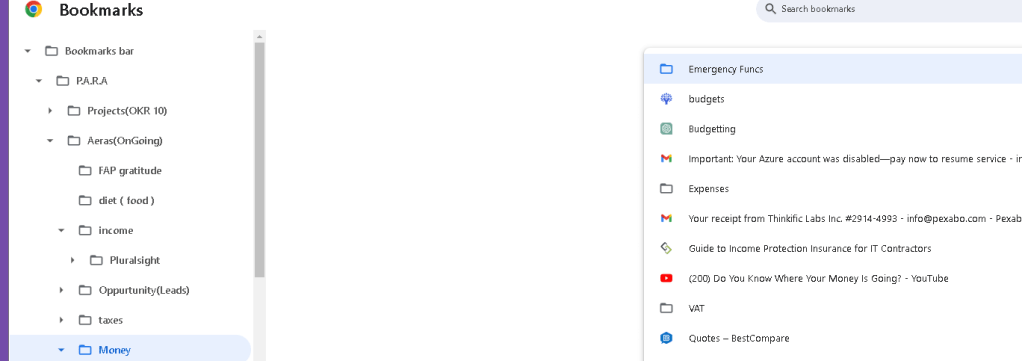Click the VAT folder icon
This screenshot has width=1022, height=361.
coord(665,308)
